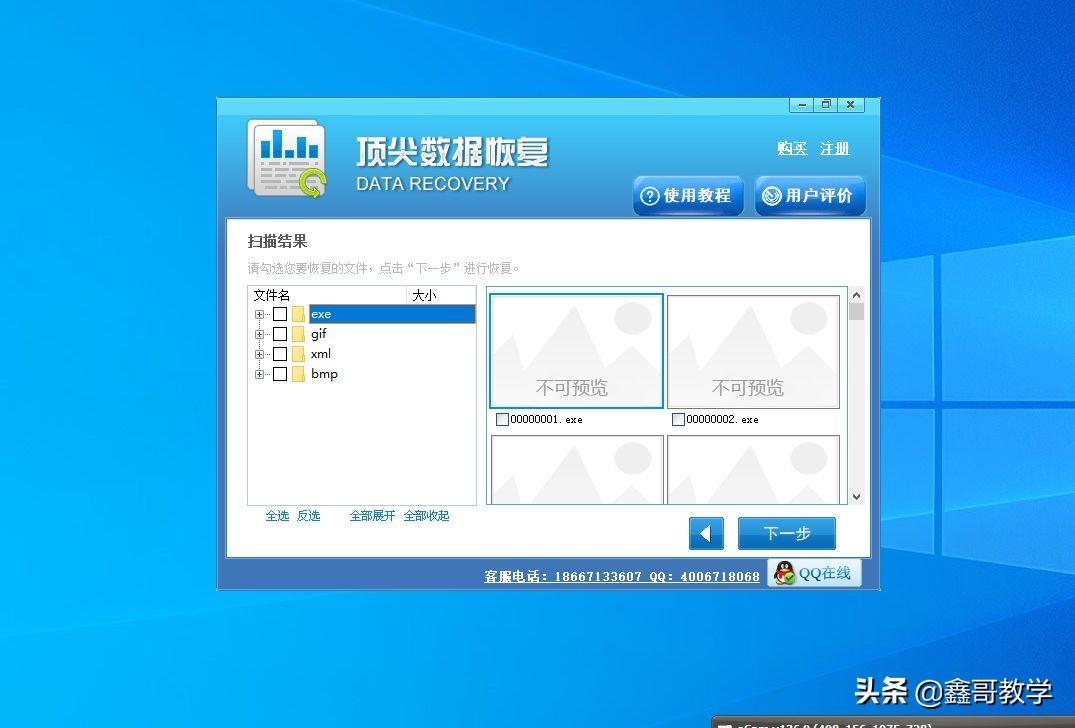The width and height of the screenshot is (1075, 728).
Task: Click the exe folder icon
Action: coord(298,314)
